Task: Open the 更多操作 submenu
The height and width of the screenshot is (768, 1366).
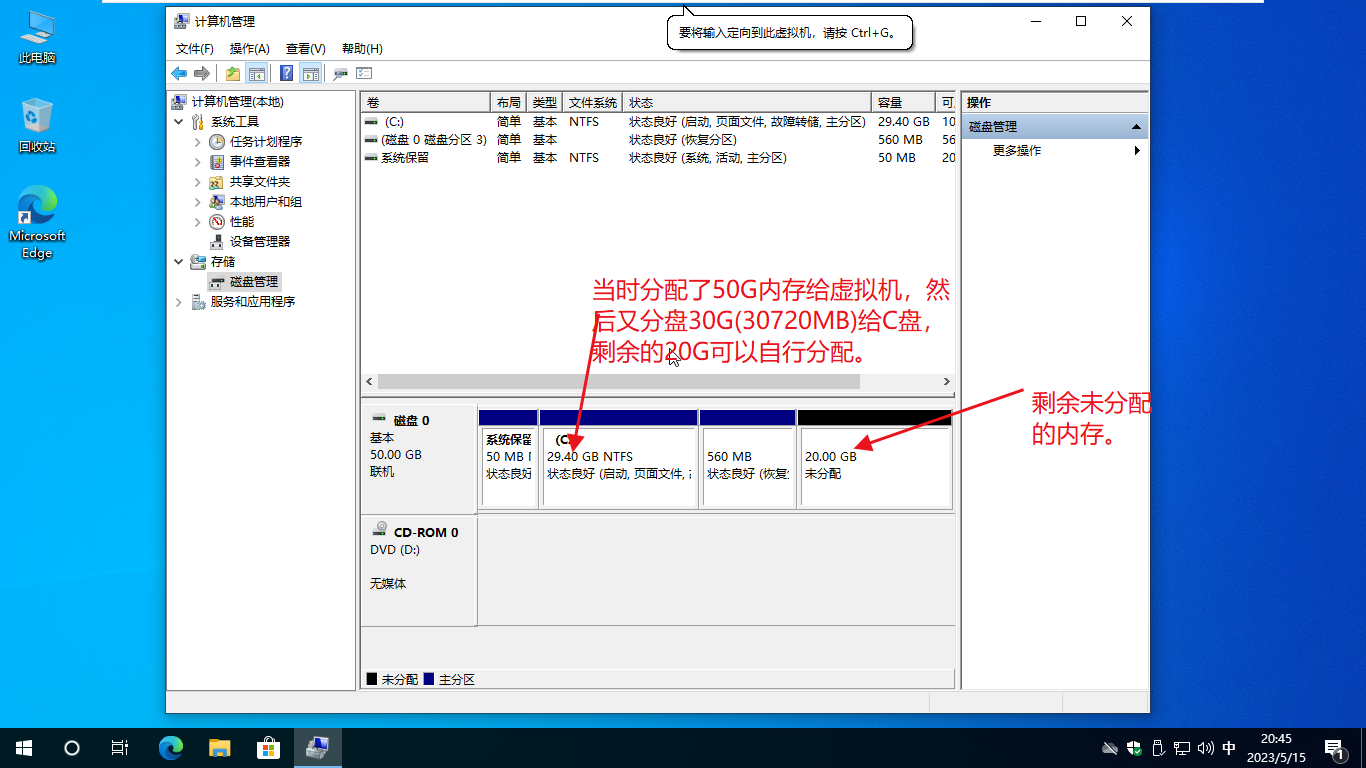Action: click(x=1054, y=151)
